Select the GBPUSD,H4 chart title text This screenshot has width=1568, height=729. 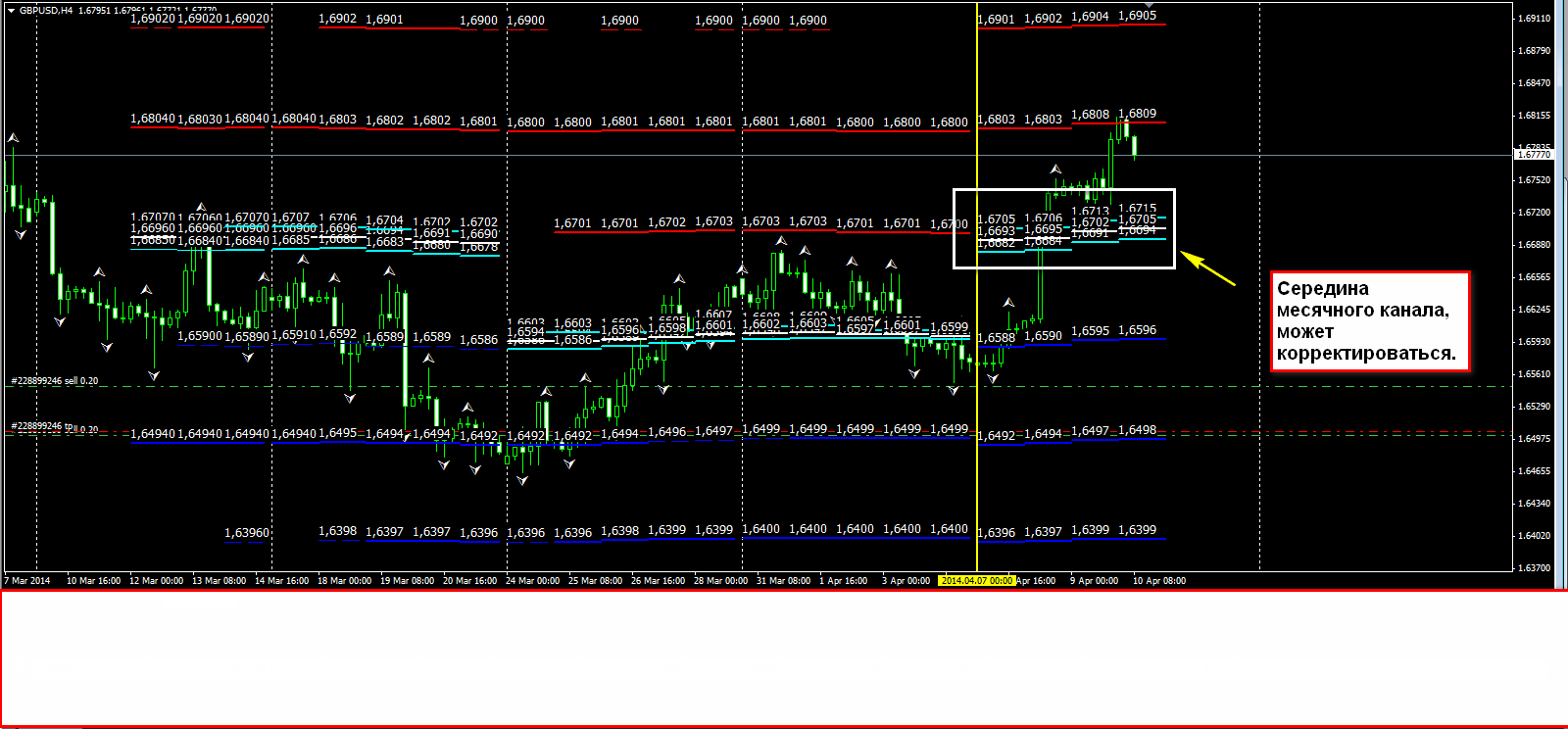[x=46, y=10]
